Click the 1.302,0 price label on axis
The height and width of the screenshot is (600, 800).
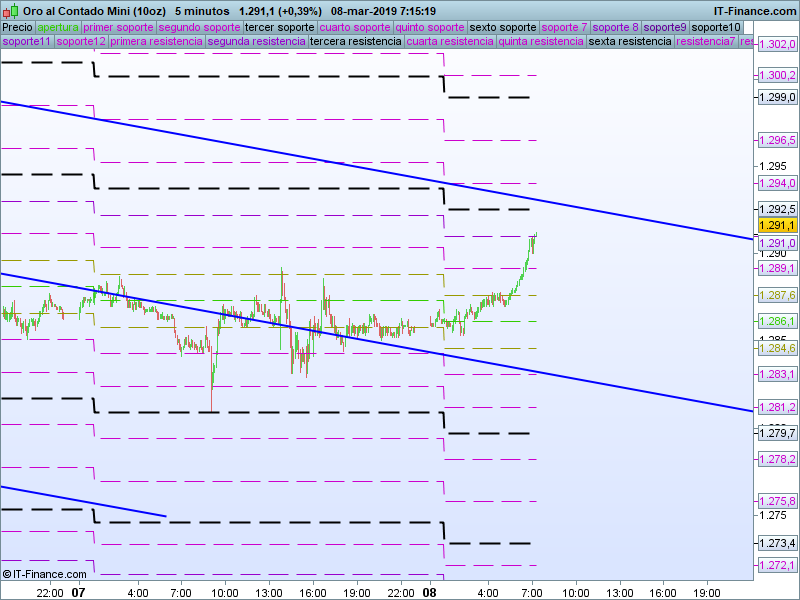click(776, 45)
